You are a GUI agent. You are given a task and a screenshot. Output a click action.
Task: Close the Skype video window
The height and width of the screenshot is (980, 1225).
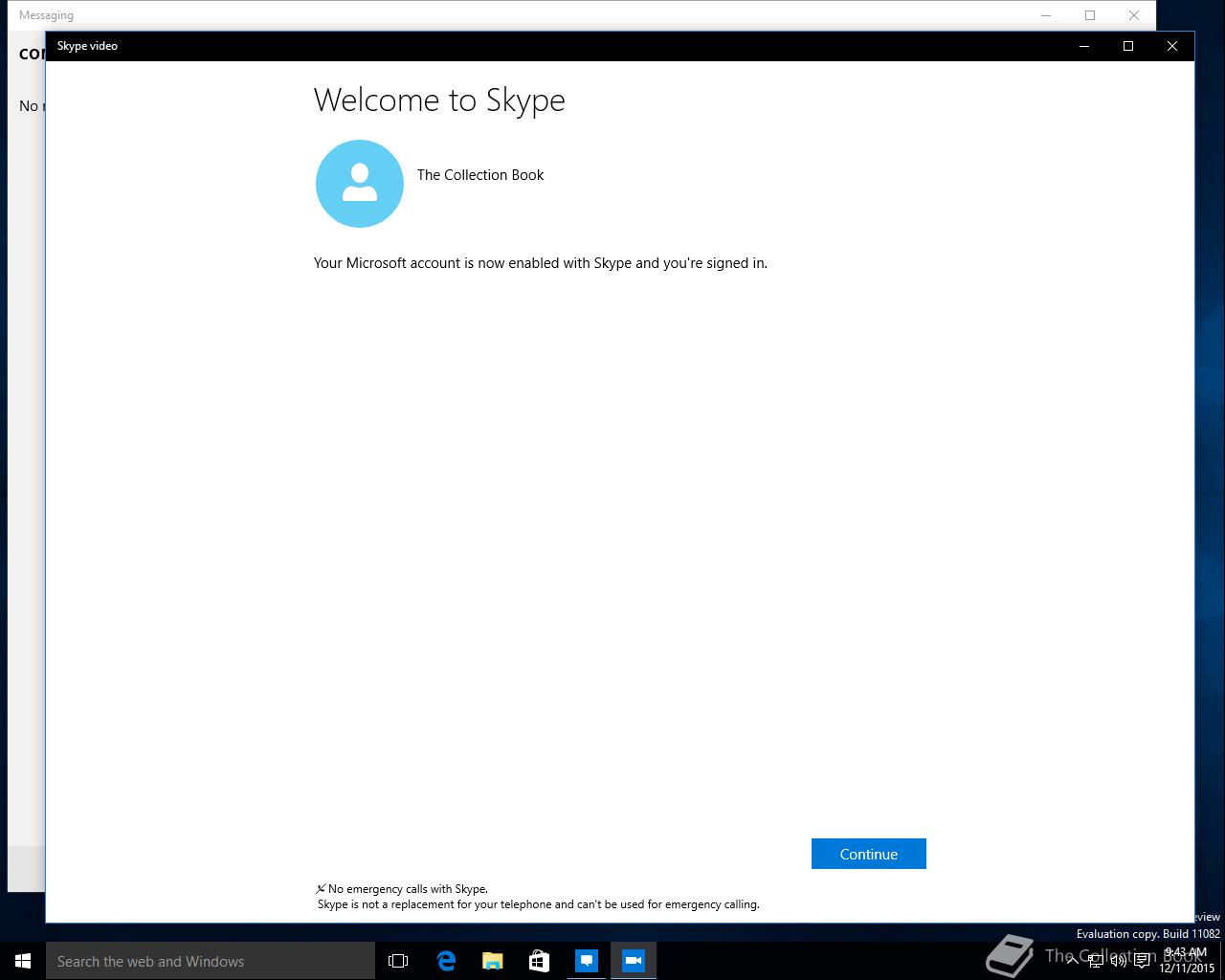coord(1172,46)
